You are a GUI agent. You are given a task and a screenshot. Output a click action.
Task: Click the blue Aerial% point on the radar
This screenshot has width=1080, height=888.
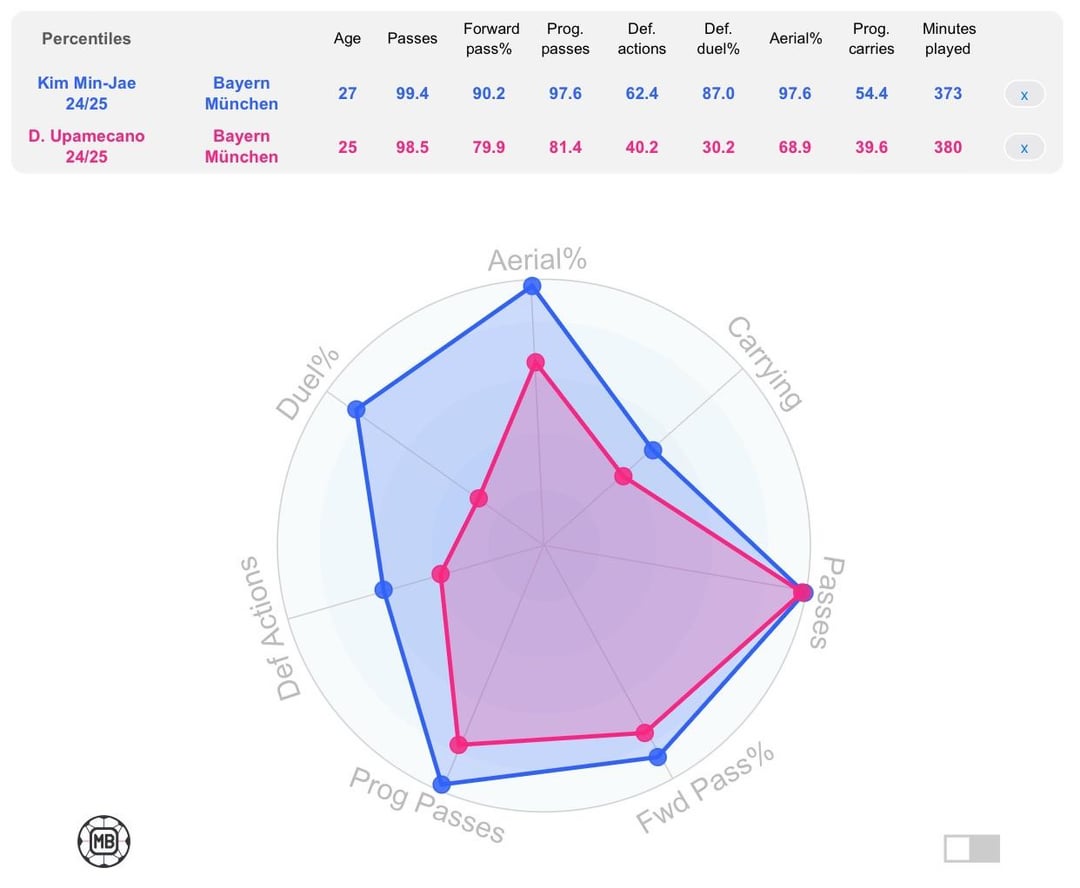point(532,287)
